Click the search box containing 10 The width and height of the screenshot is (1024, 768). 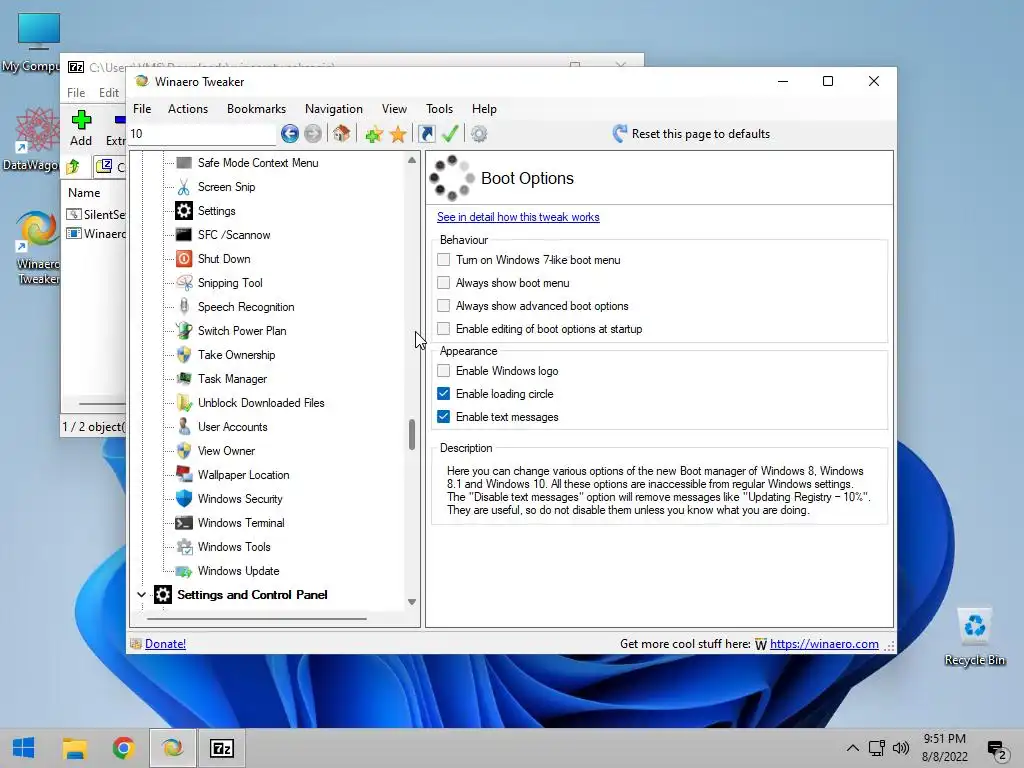coord(202,134)
